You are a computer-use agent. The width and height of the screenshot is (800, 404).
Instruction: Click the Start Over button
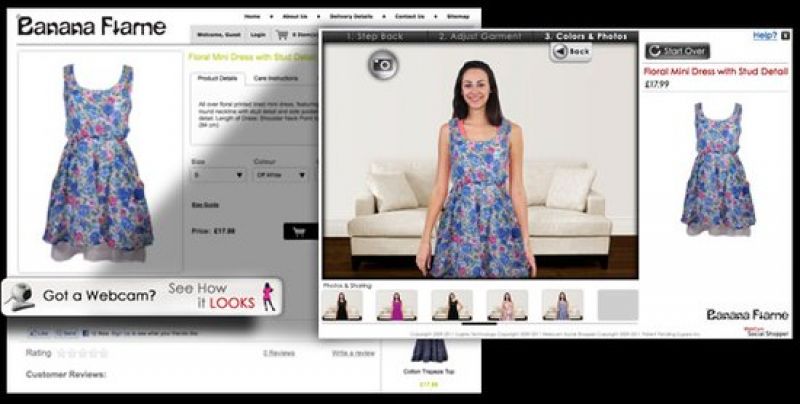[678, 51]
